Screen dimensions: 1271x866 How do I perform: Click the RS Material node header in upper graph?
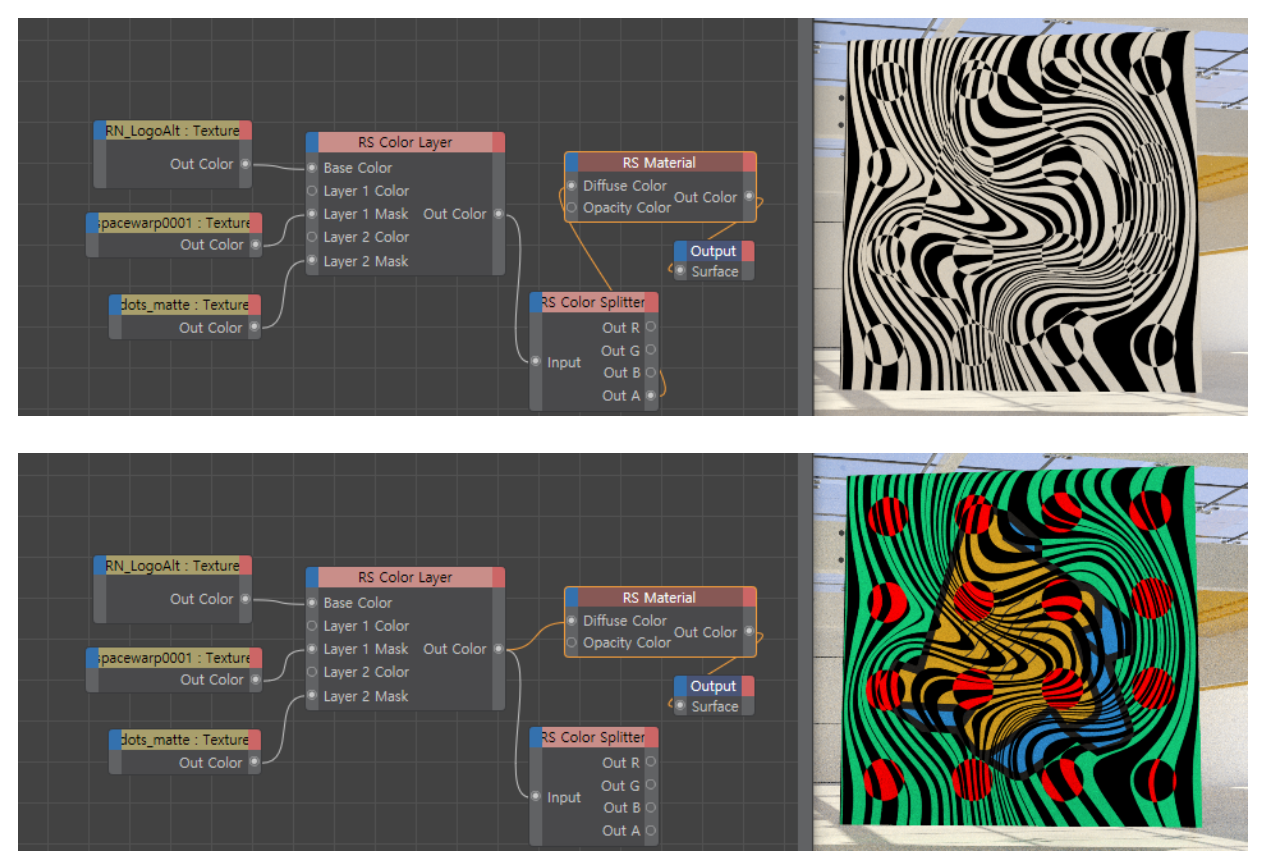click(x=659, y=162)
